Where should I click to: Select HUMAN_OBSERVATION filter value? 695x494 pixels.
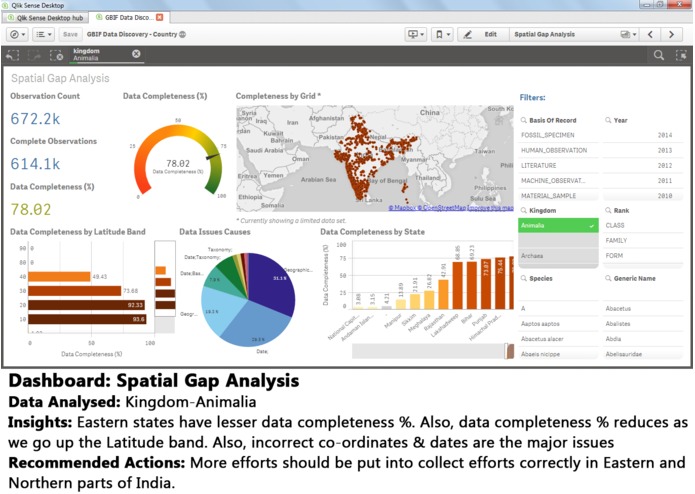(558, 150)
